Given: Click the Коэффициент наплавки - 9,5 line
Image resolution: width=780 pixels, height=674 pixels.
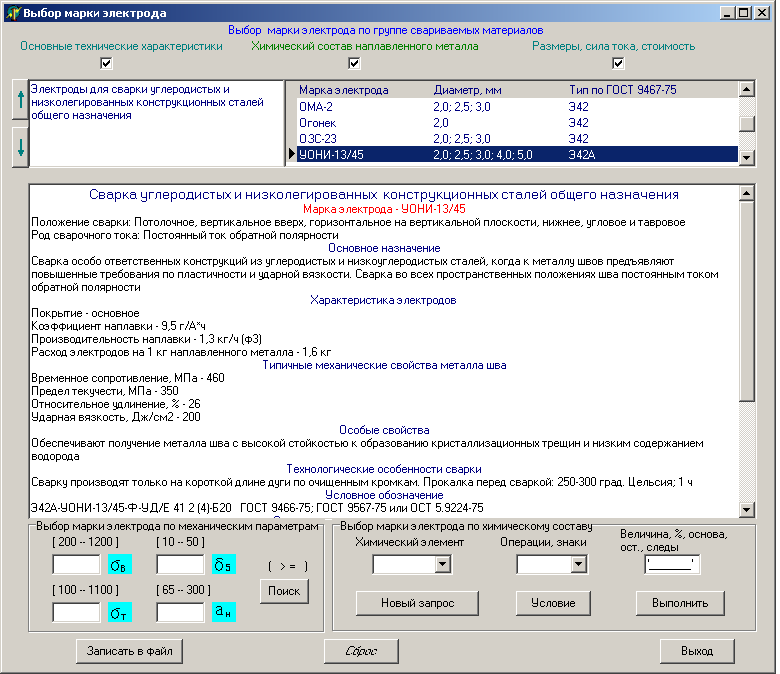Looking at the screenshot, I should coord(118,326).
